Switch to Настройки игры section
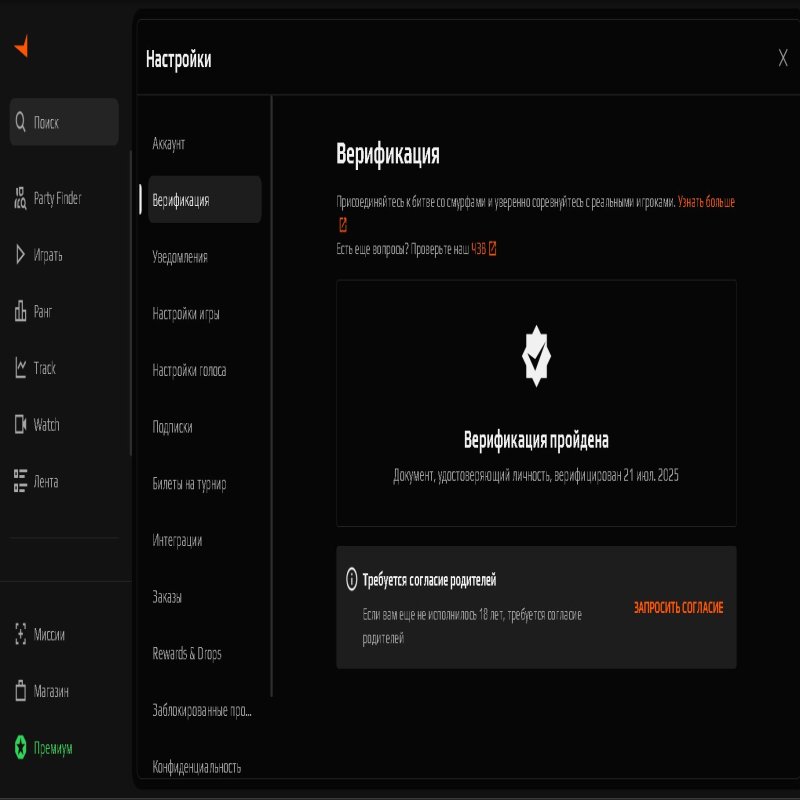The height and width of the screenshot is (800, 800). tap(186, 314)
